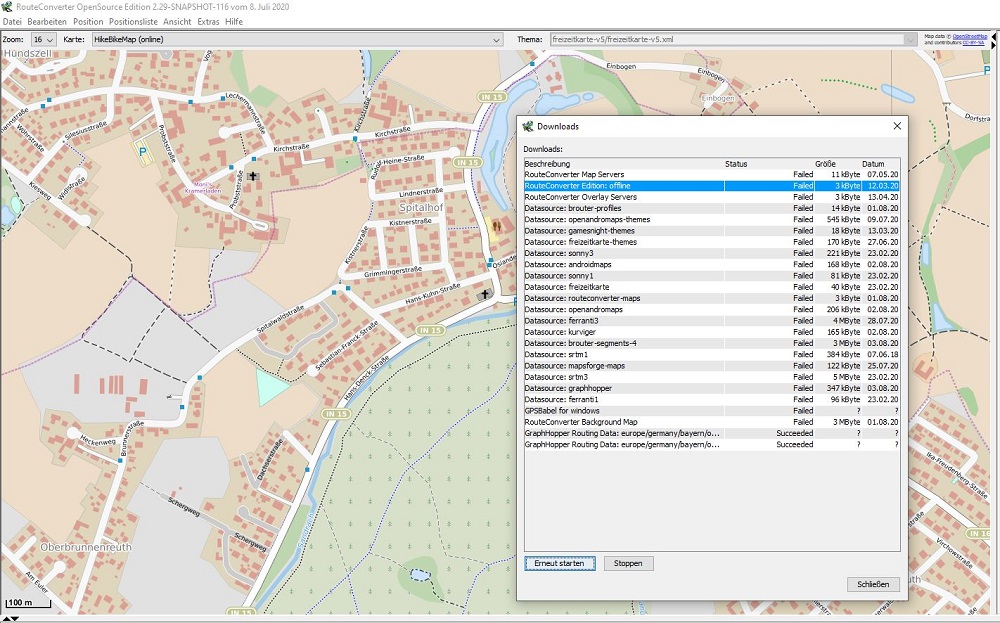Click the 100 m map scale bar
This screenshot has height=623, width=1000.
click(x=27, y=603)
